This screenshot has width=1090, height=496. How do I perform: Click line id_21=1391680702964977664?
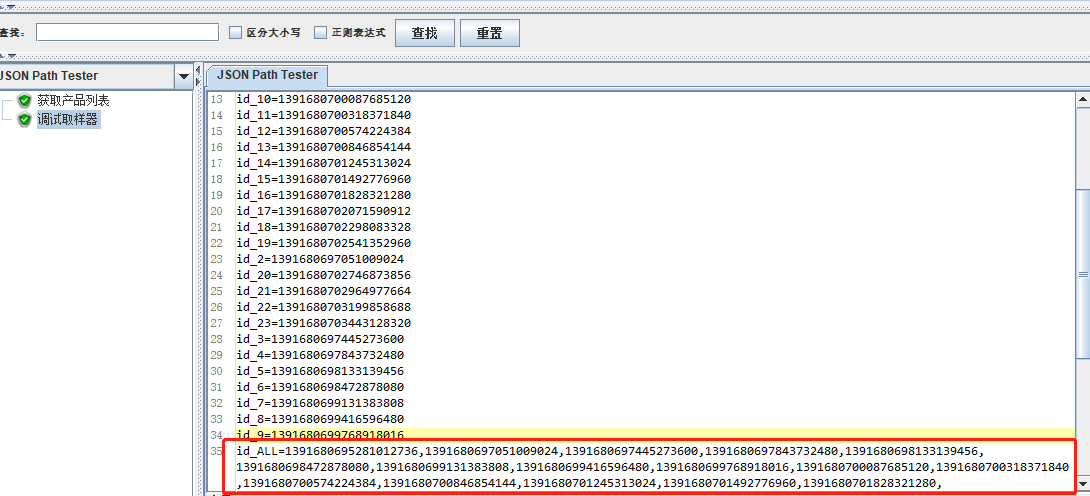point(324,291)
